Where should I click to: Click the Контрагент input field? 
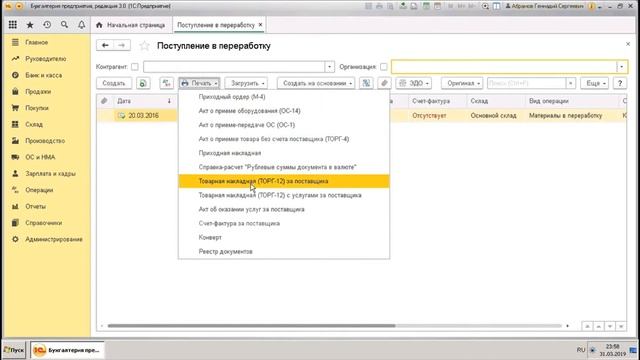pos(234,67)
